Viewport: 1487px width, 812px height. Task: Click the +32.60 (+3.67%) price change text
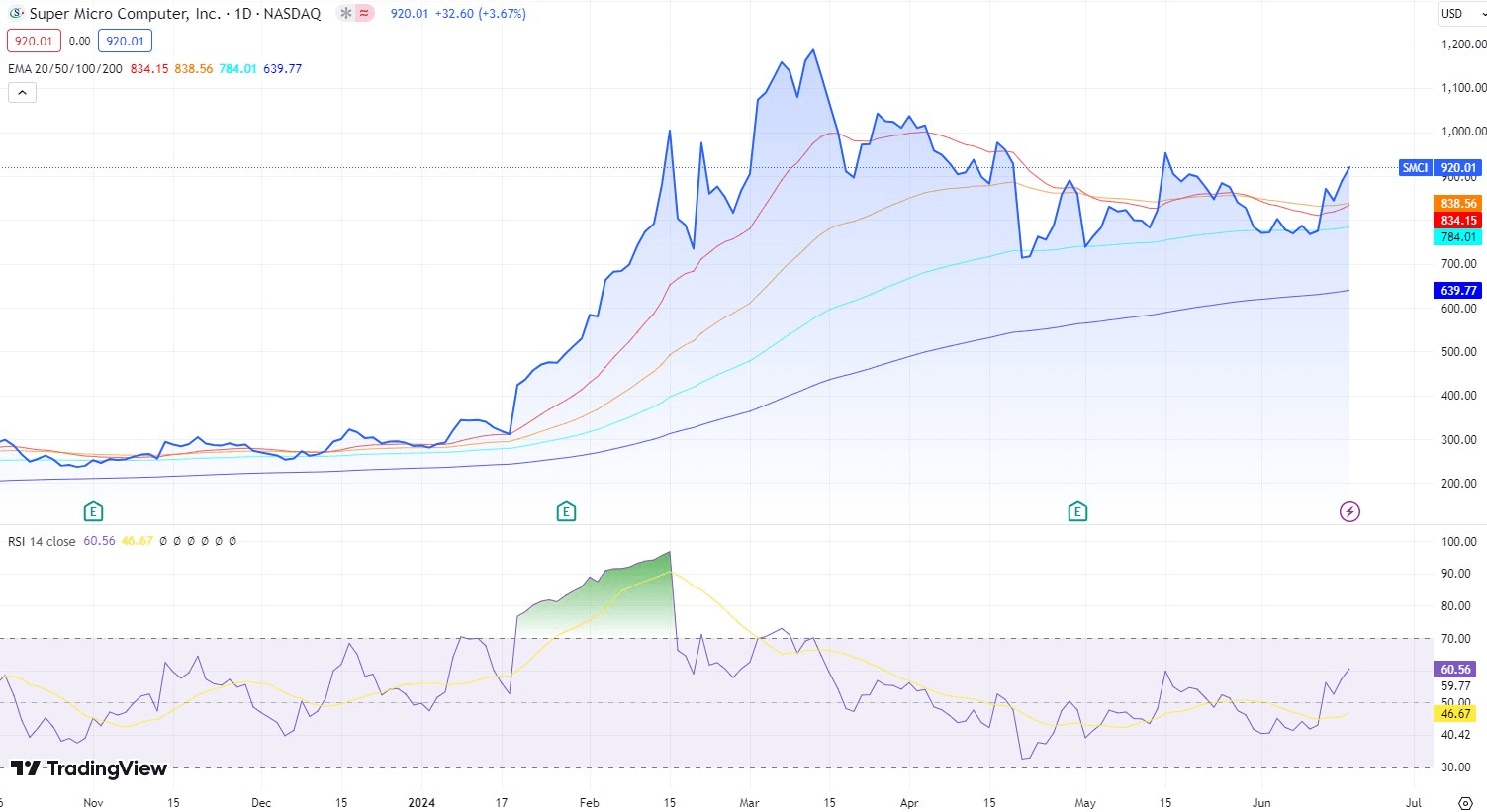pos(481,14)
